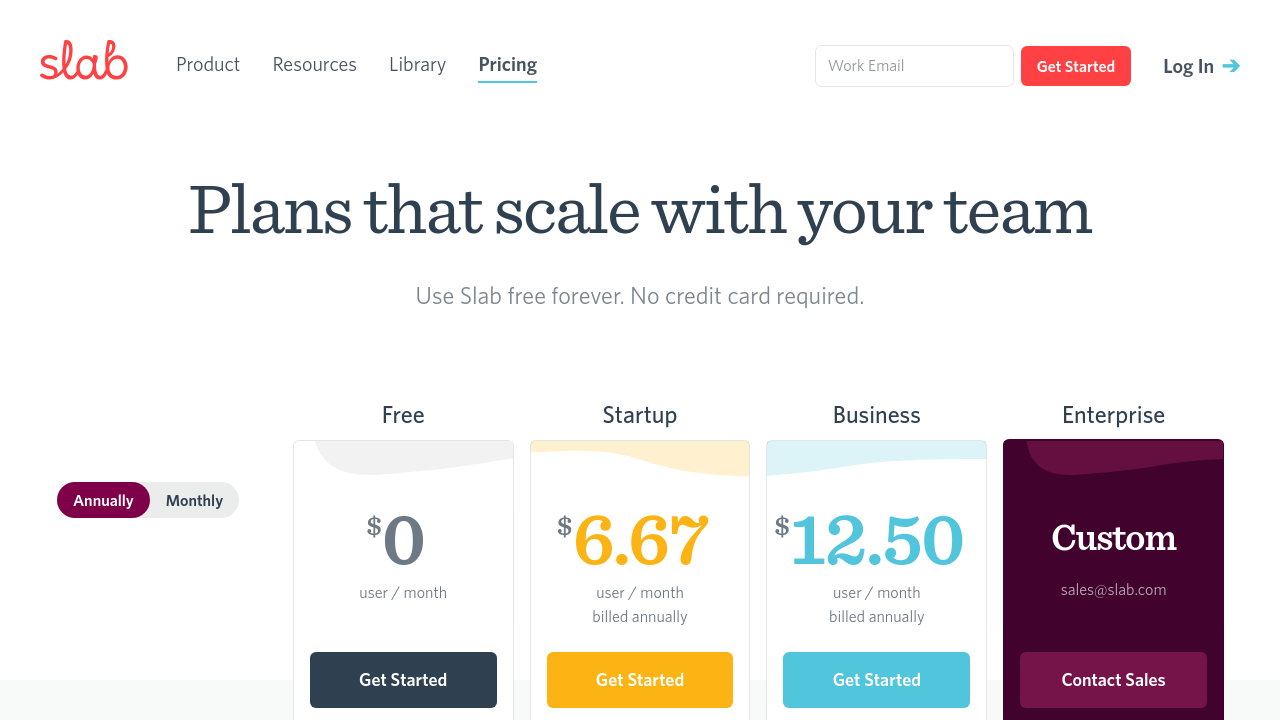Open the sales@slab.com email link
The image size is (1280, 720).
coord(1113,590)
